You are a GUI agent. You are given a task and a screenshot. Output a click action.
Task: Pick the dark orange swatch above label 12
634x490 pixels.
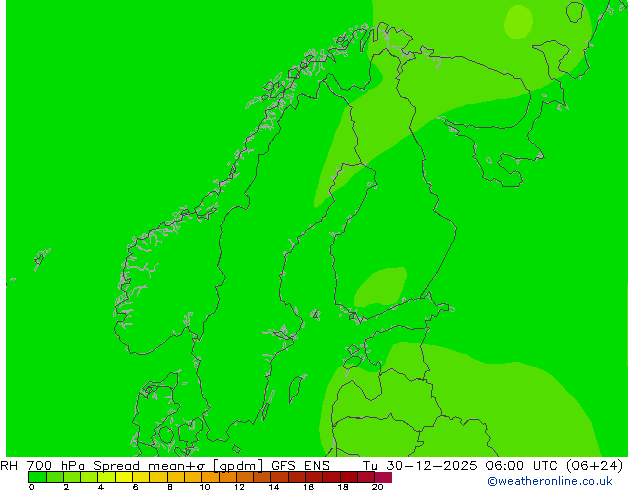point(245,477)
